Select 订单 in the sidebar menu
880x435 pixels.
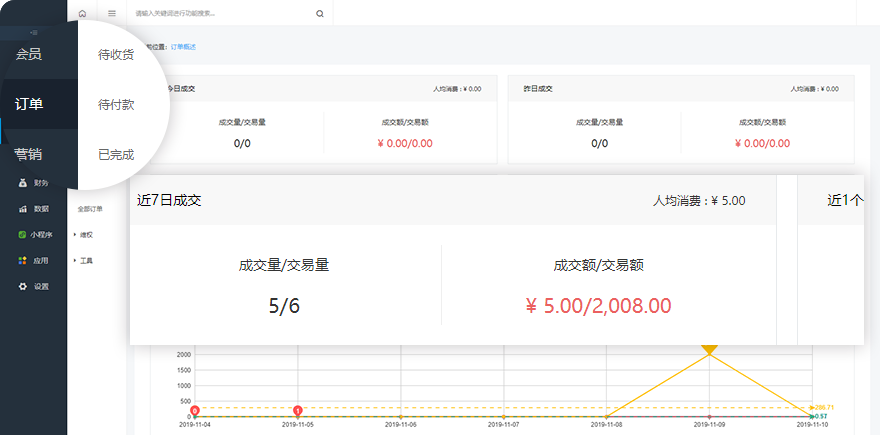[x=29, y=104]
